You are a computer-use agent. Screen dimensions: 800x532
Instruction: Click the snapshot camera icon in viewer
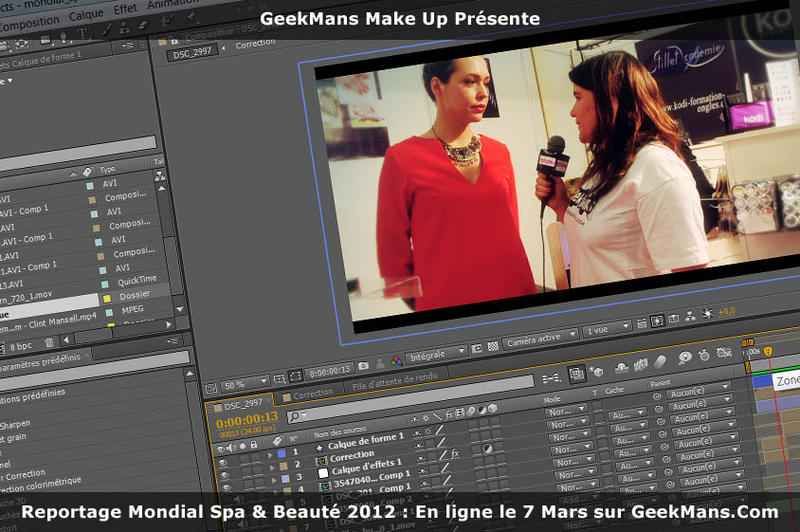point(363,367)
